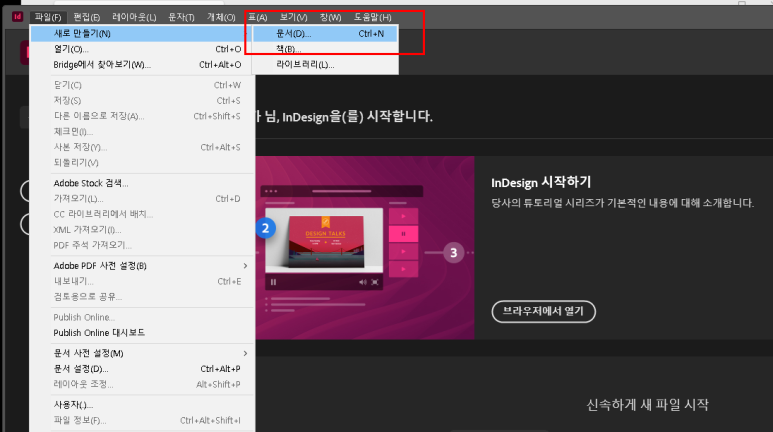This screenshot has height=432, width=773.
Task: Open the 표(A) menu
Action: click(x=257, y=17)
